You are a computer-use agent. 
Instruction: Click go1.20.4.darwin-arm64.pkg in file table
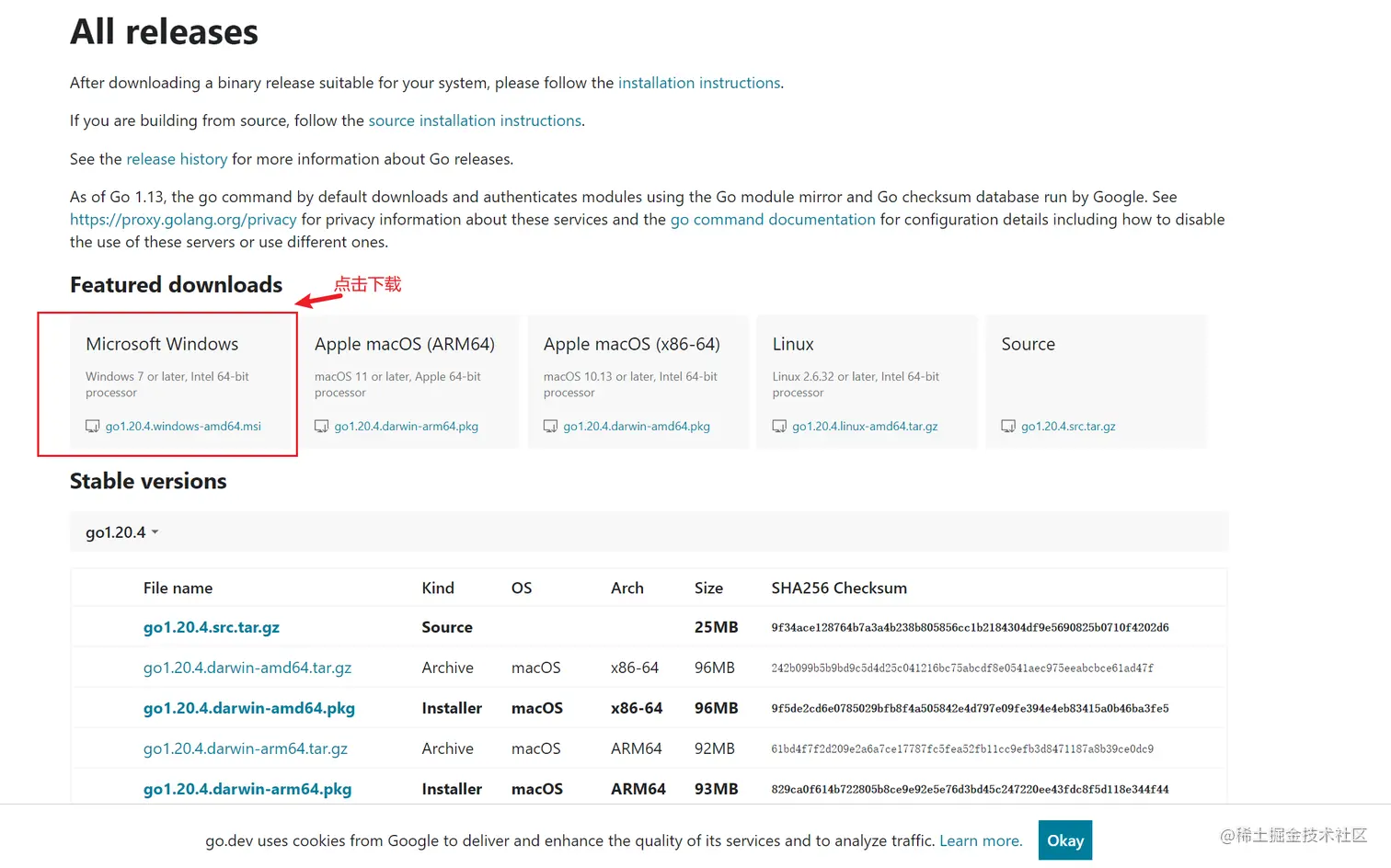[247, 789]
